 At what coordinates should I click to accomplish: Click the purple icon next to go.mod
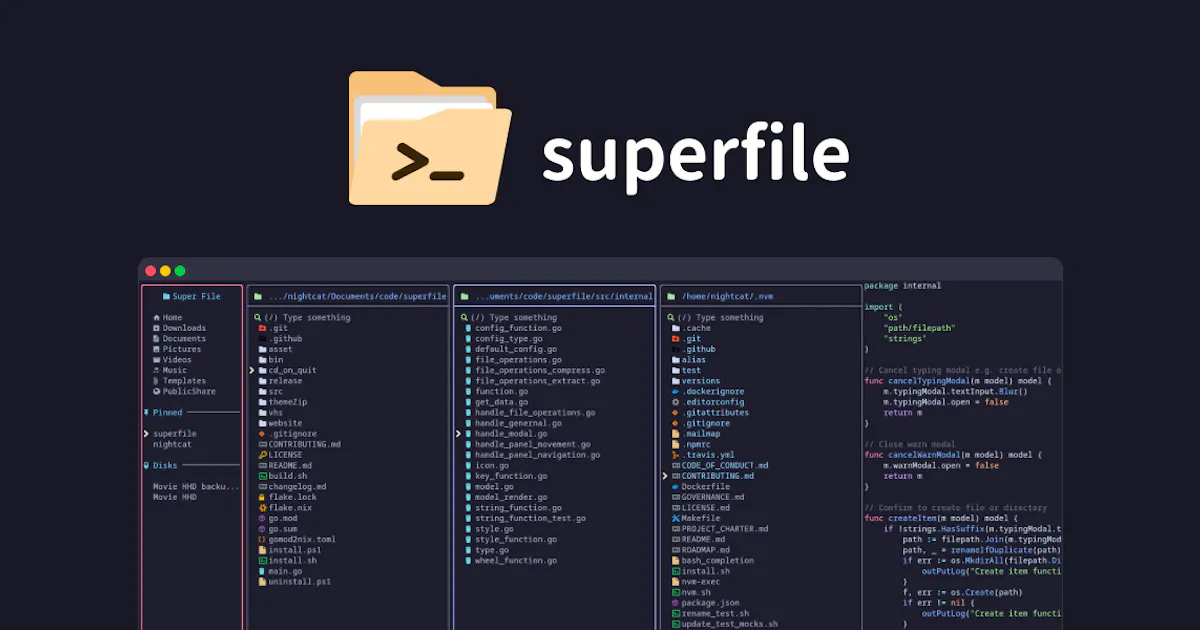[262, 519]
